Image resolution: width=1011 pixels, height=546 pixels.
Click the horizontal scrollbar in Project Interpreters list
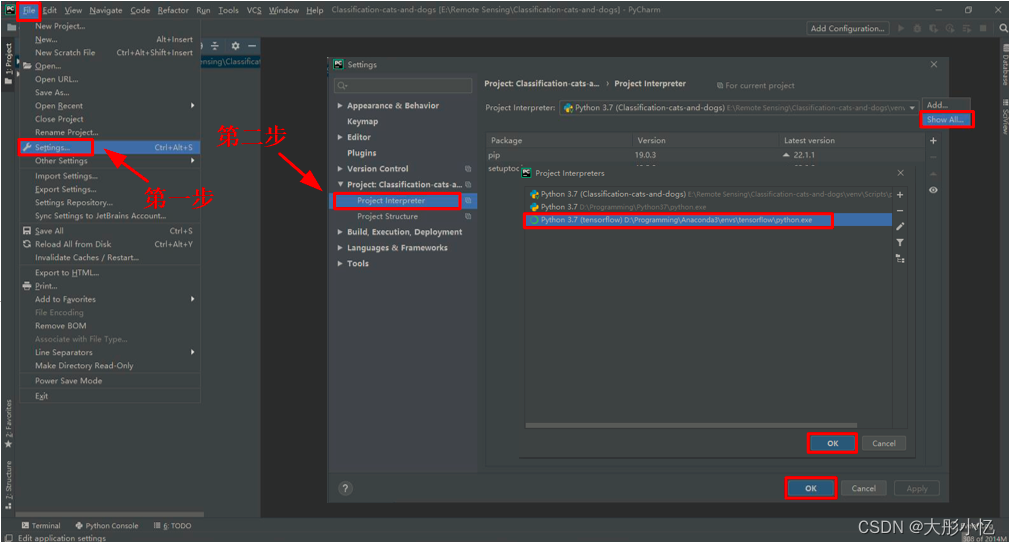click(x=691, y=426)
